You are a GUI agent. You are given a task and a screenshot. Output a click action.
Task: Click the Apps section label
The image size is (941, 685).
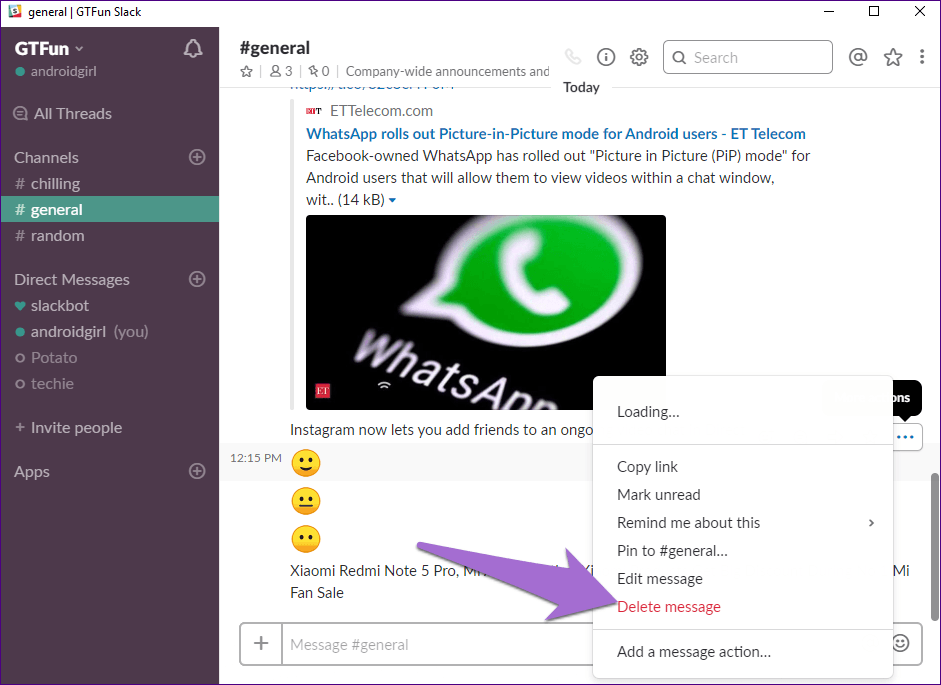coord(32,472)
